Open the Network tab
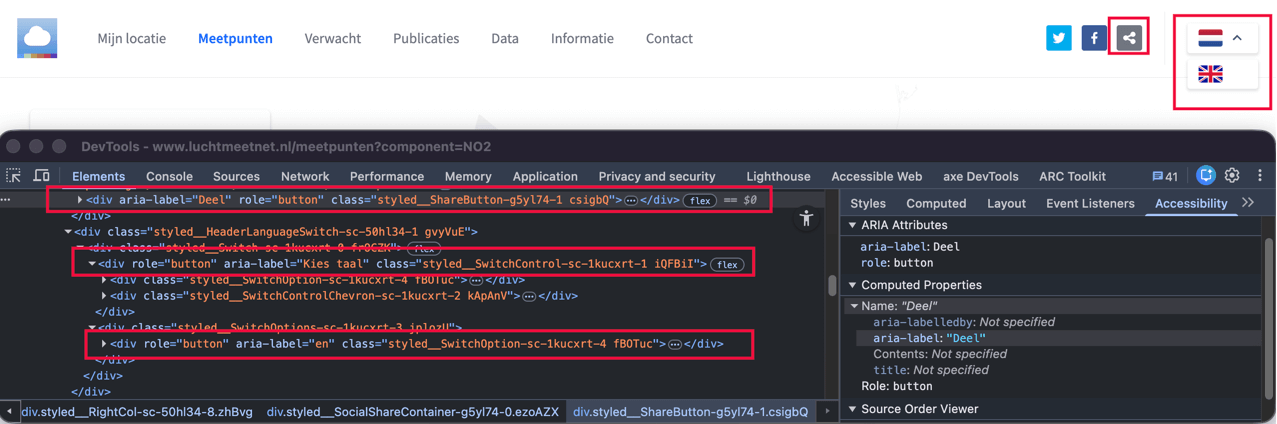The height and width of the screenshot is (424, 1277). tap(305, 176)
